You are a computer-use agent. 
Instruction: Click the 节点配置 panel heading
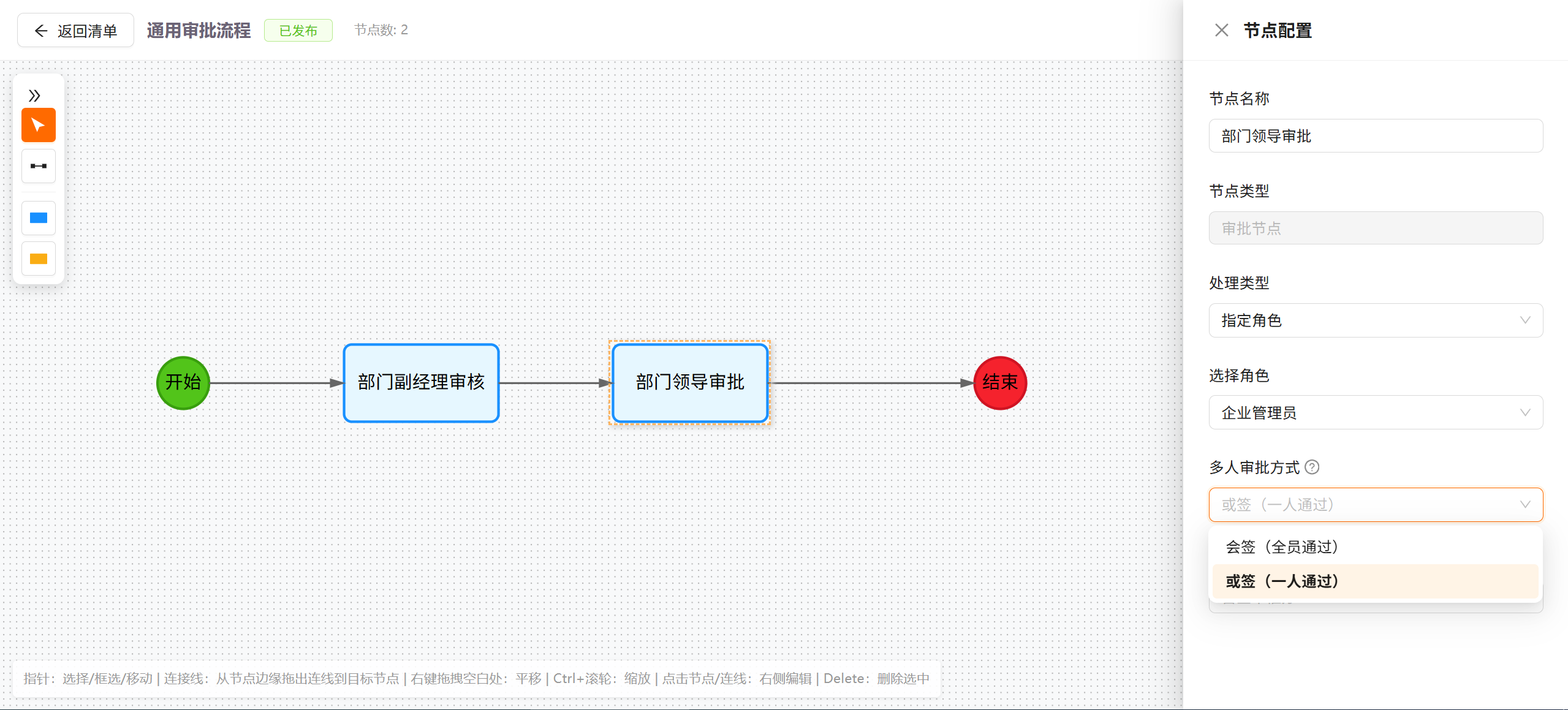[x=1278, y=31]
